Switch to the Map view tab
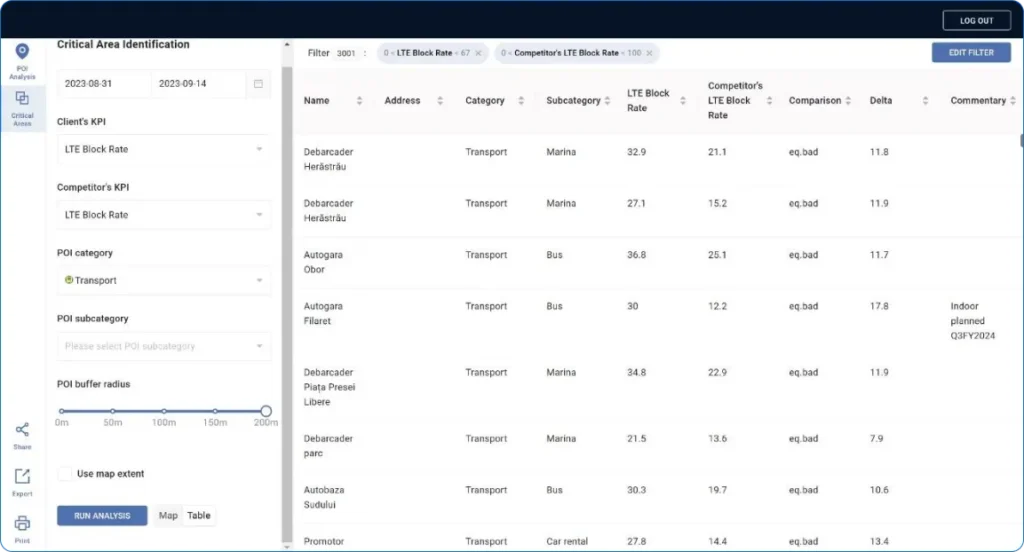Screen dimensions: 1024x552 [168, 516]
